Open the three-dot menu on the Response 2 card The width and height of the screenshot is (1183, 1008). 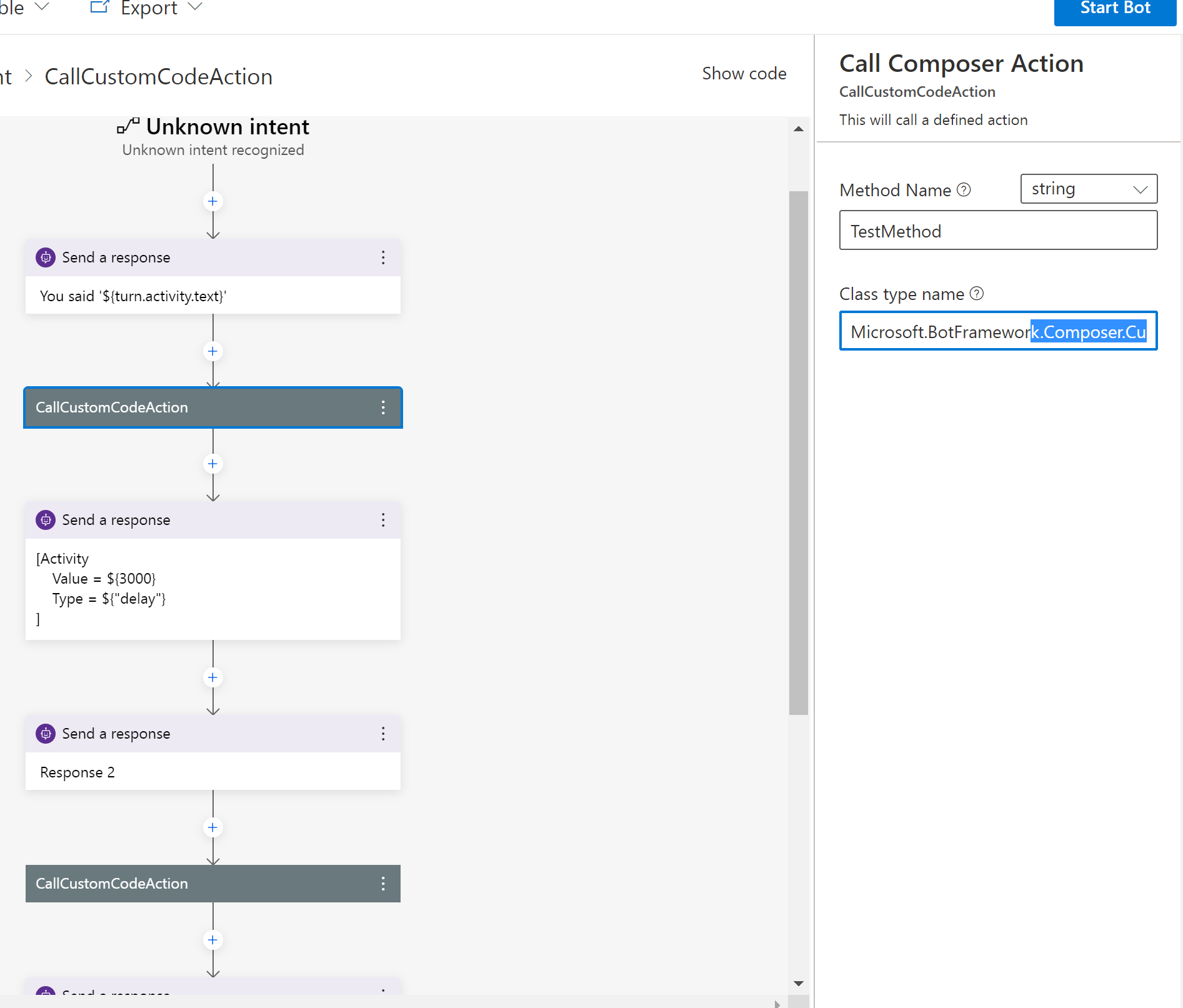click(383, 734)
